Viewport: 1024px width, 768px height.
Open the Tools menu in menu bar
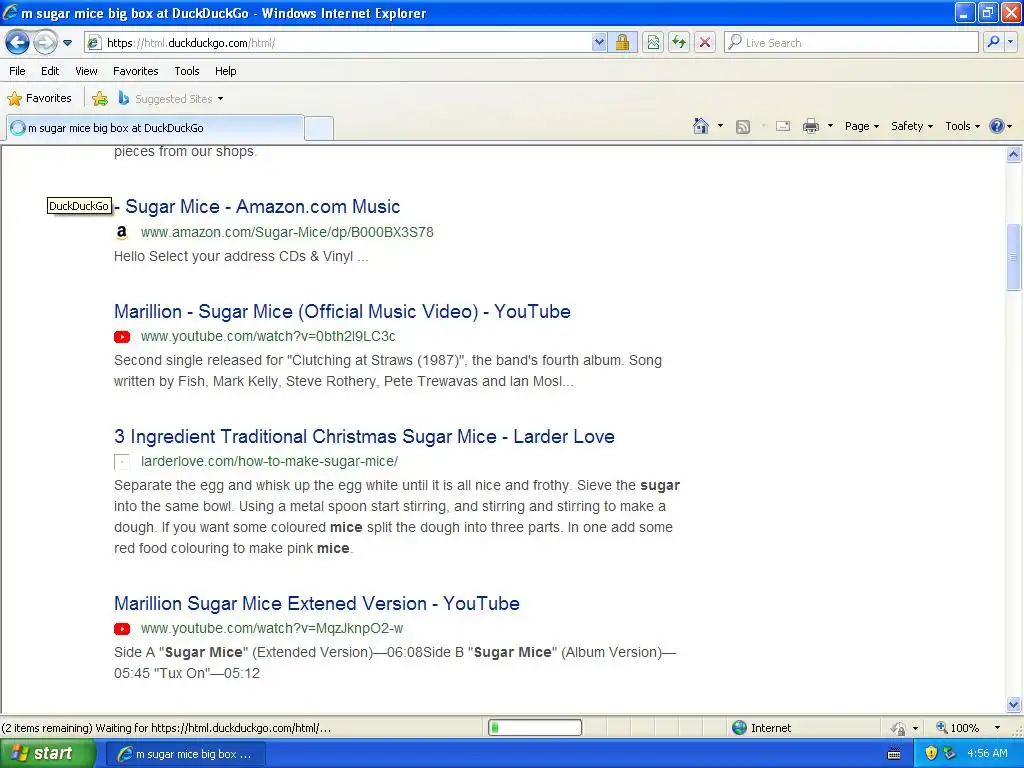pyautogui.click(x=187, y=71)
